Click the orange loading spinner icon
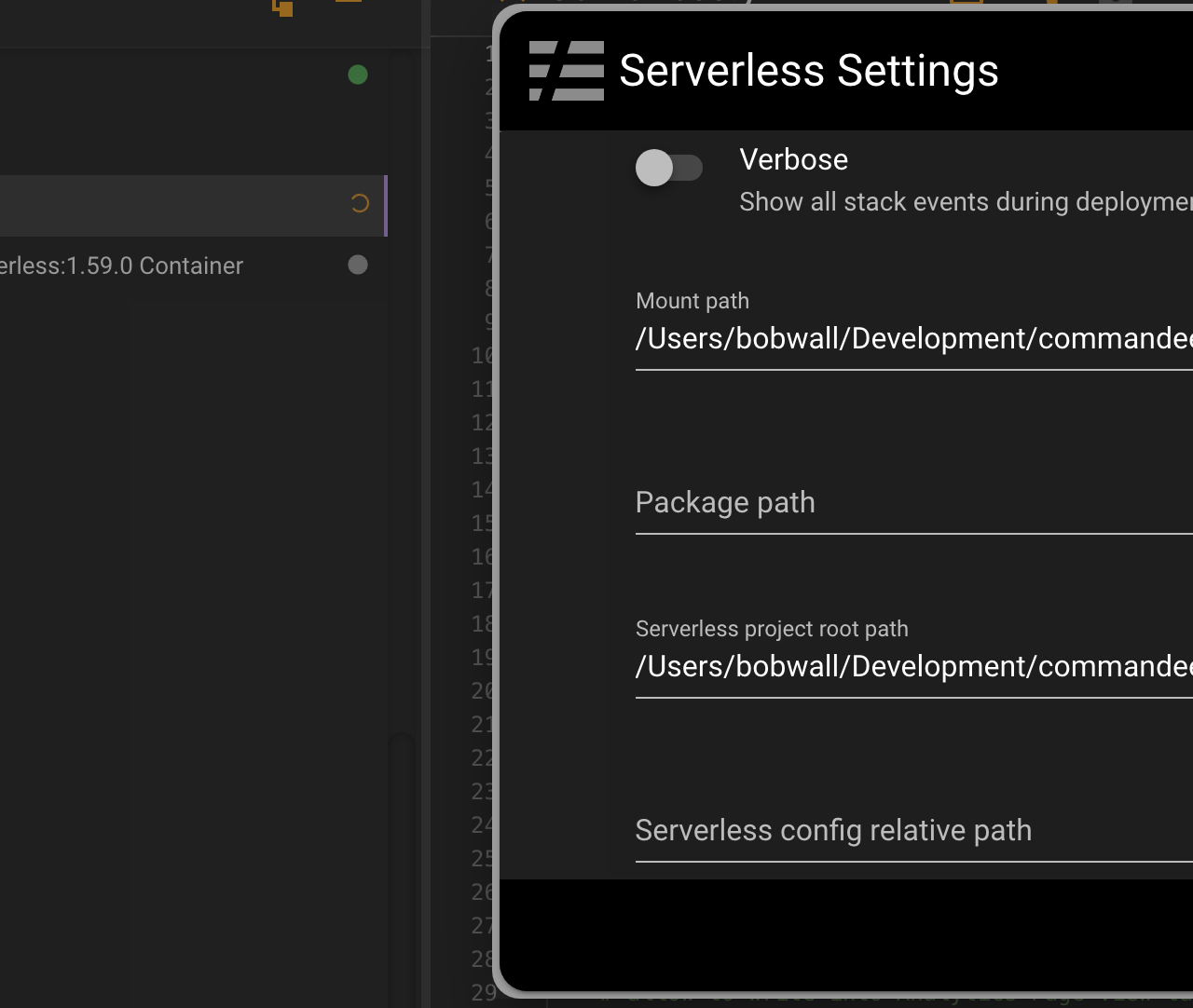The height and width of the screenshot is (1008, 1193). pos(360,203)
